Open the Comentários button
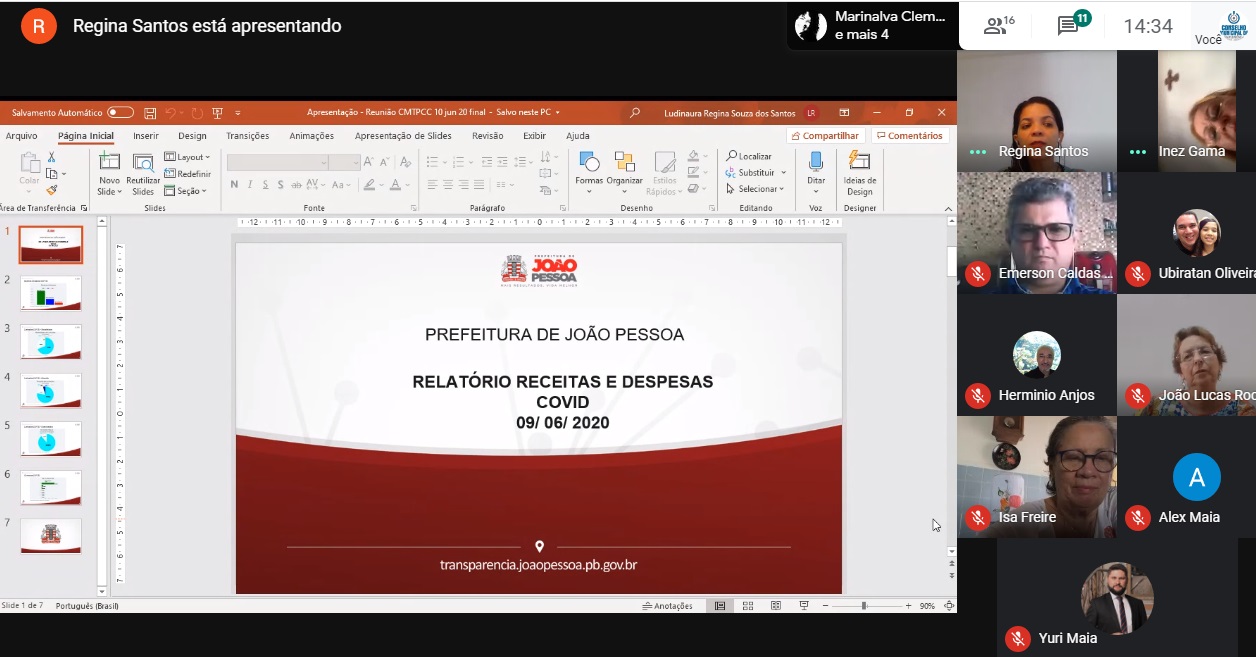This screenshot has width=1256, height=657. (909, 136)
